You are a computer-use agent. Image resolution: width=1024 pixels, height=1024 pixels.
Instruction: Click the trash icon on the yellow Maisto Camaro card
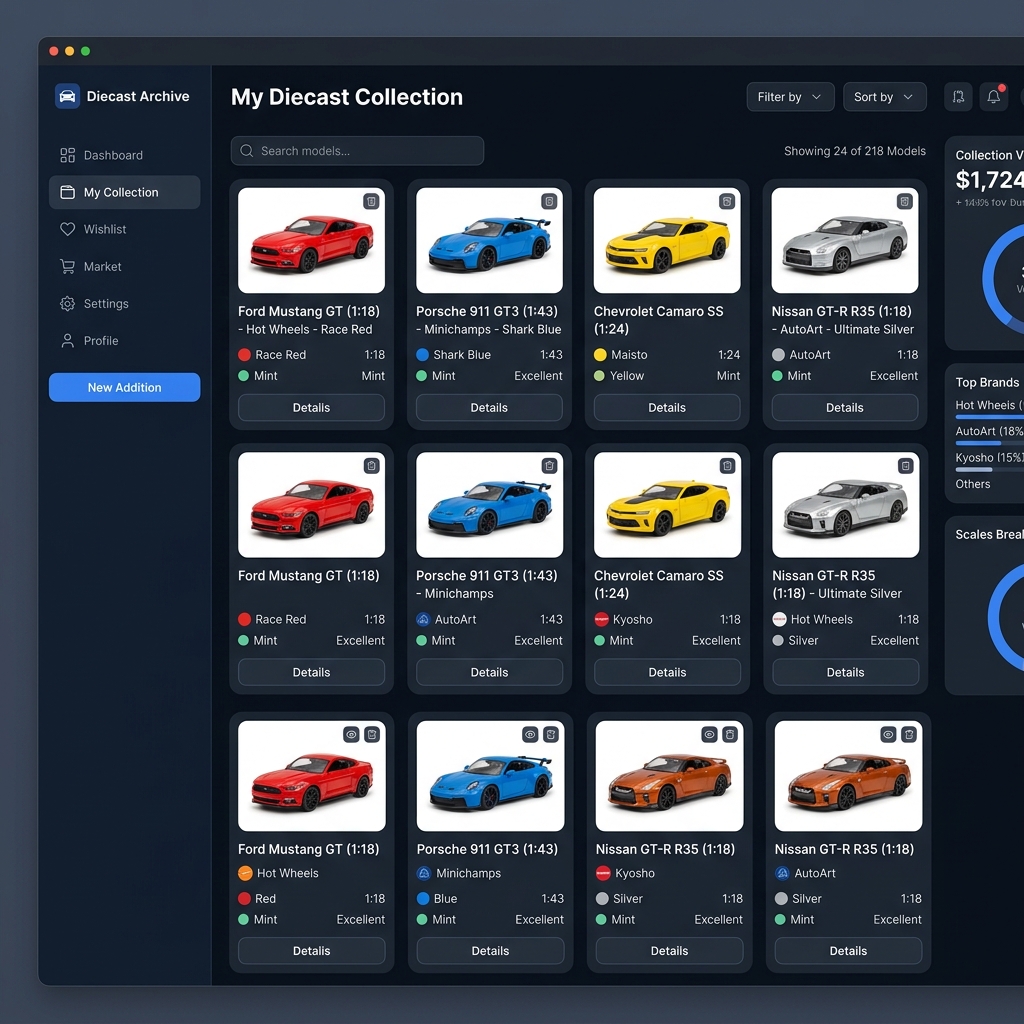click(x=727, y=201)
